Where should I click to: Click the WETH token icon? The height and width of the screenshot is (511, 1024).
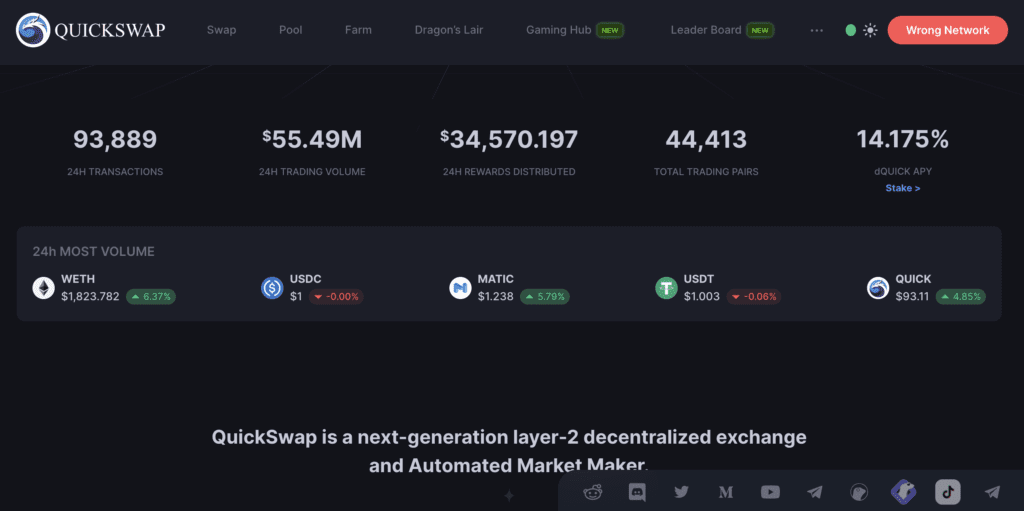click(44, 288)
